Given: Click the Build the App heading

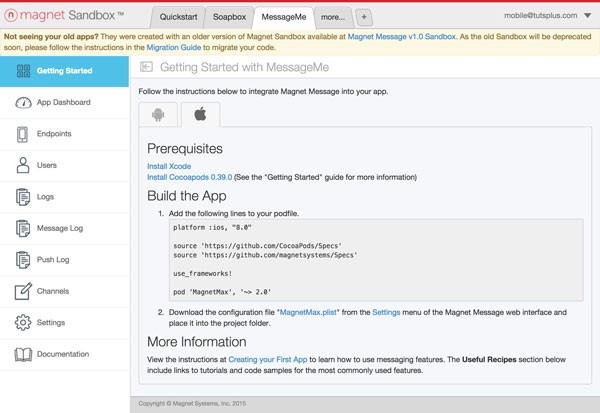Looking at the screenshot, I should (x=187, y=196).
